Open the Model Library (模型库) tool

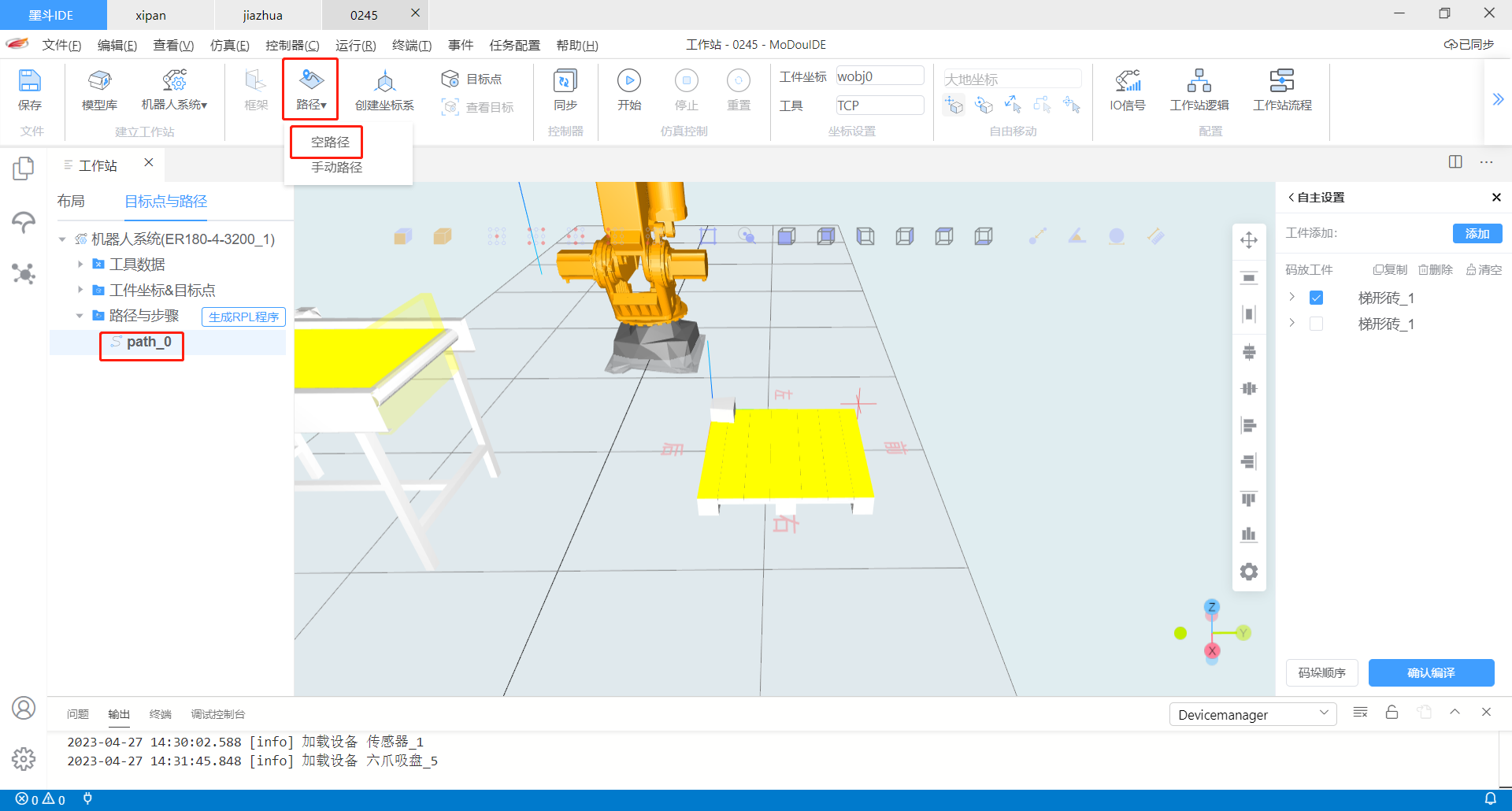coord(99,81)
